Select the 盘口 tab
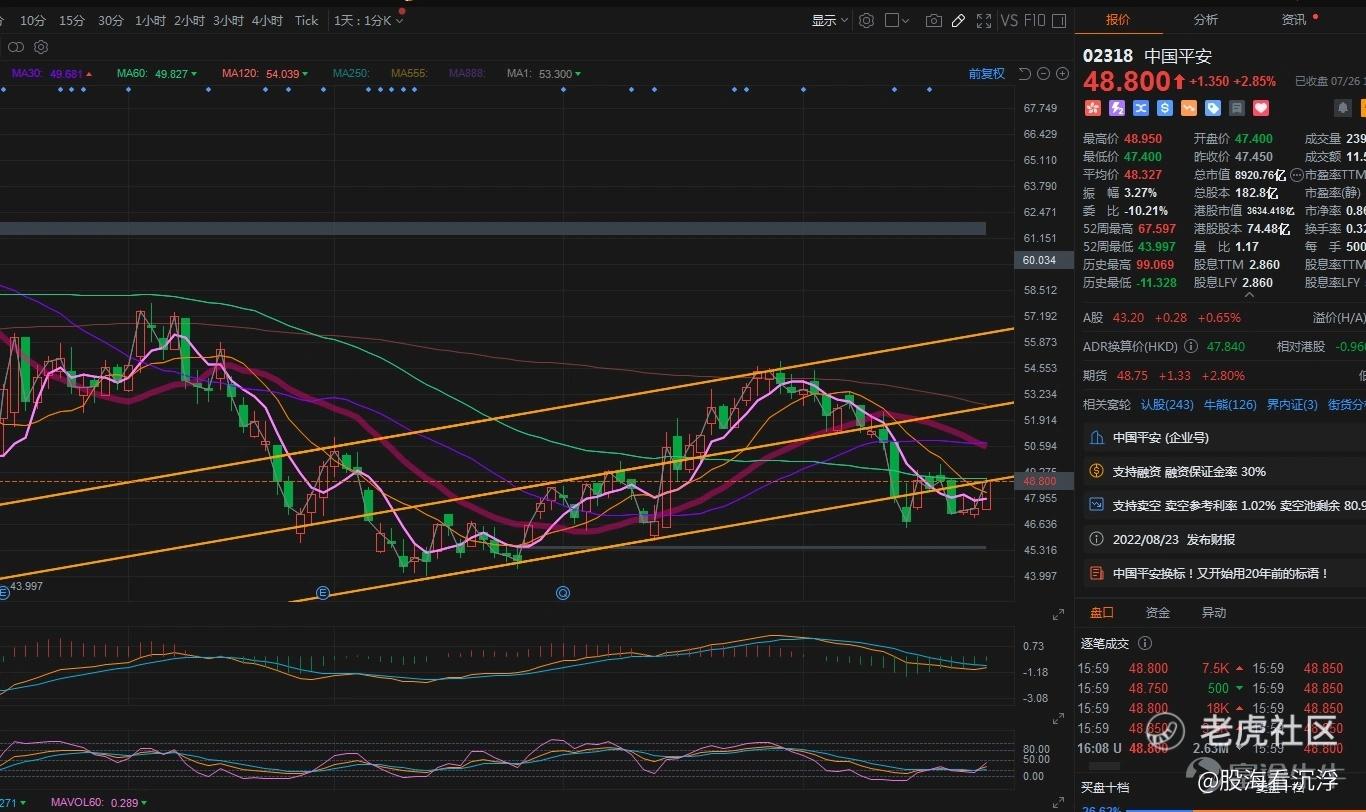This screenshot has width=1366, height=812. [x=1101, y=612]
